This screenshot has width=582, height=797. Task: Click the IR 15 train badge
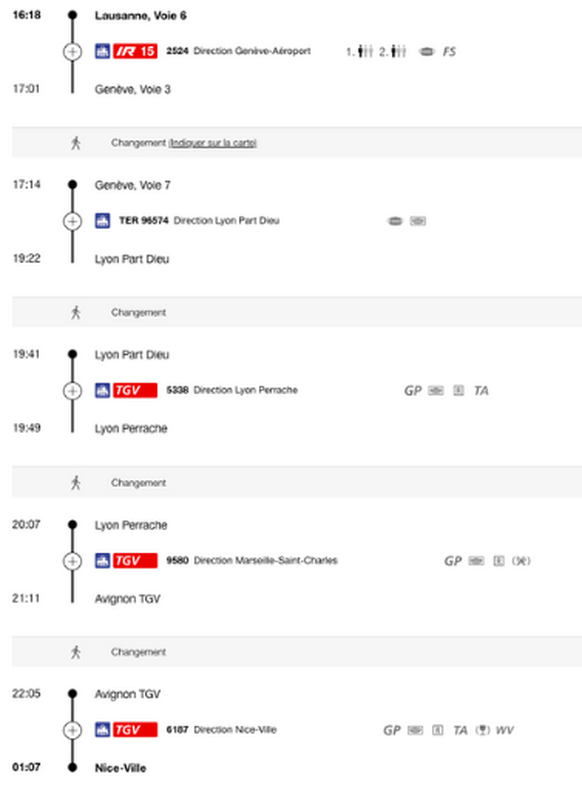(x=135, y=51)
